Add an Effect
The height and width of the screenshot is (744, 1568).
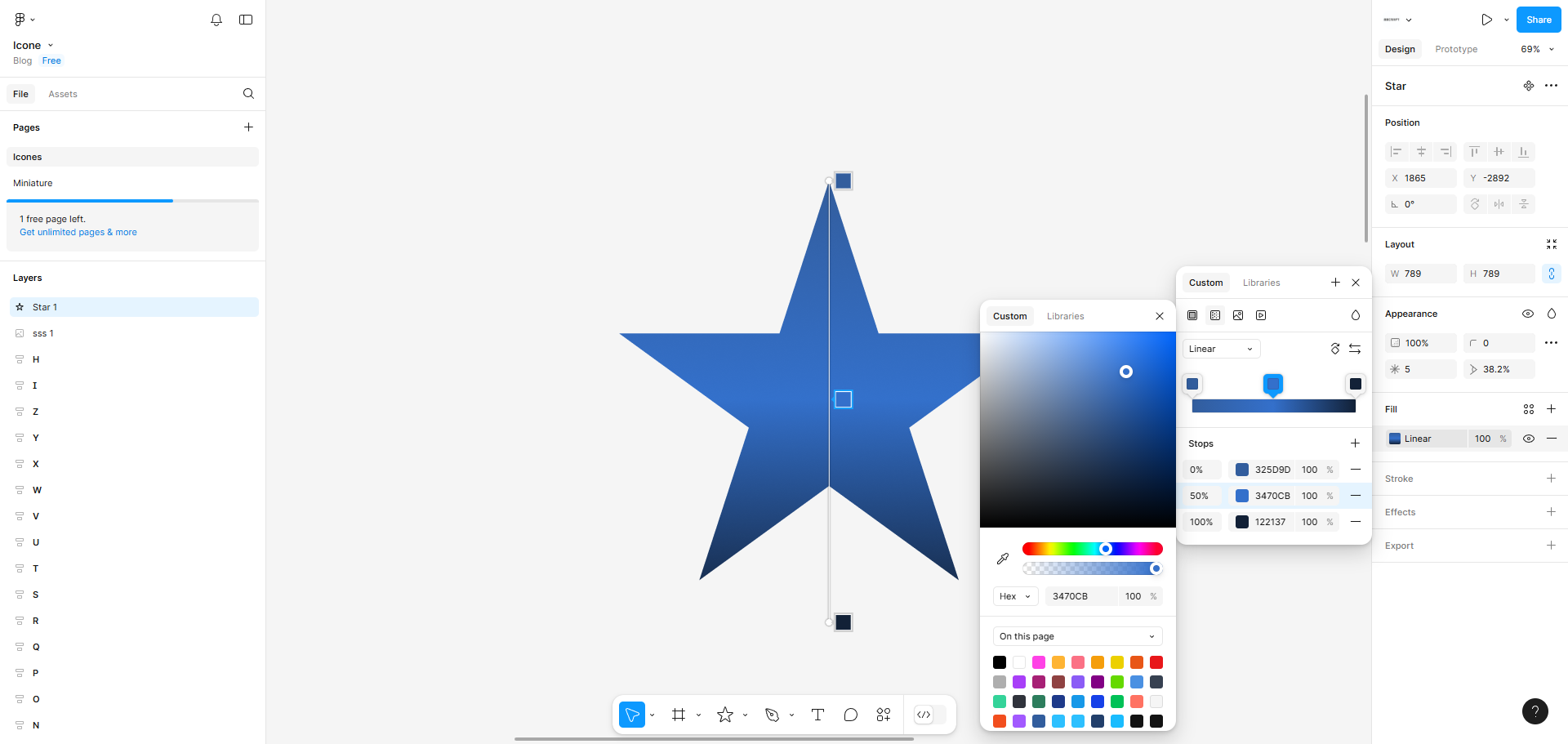(1551, 512)
